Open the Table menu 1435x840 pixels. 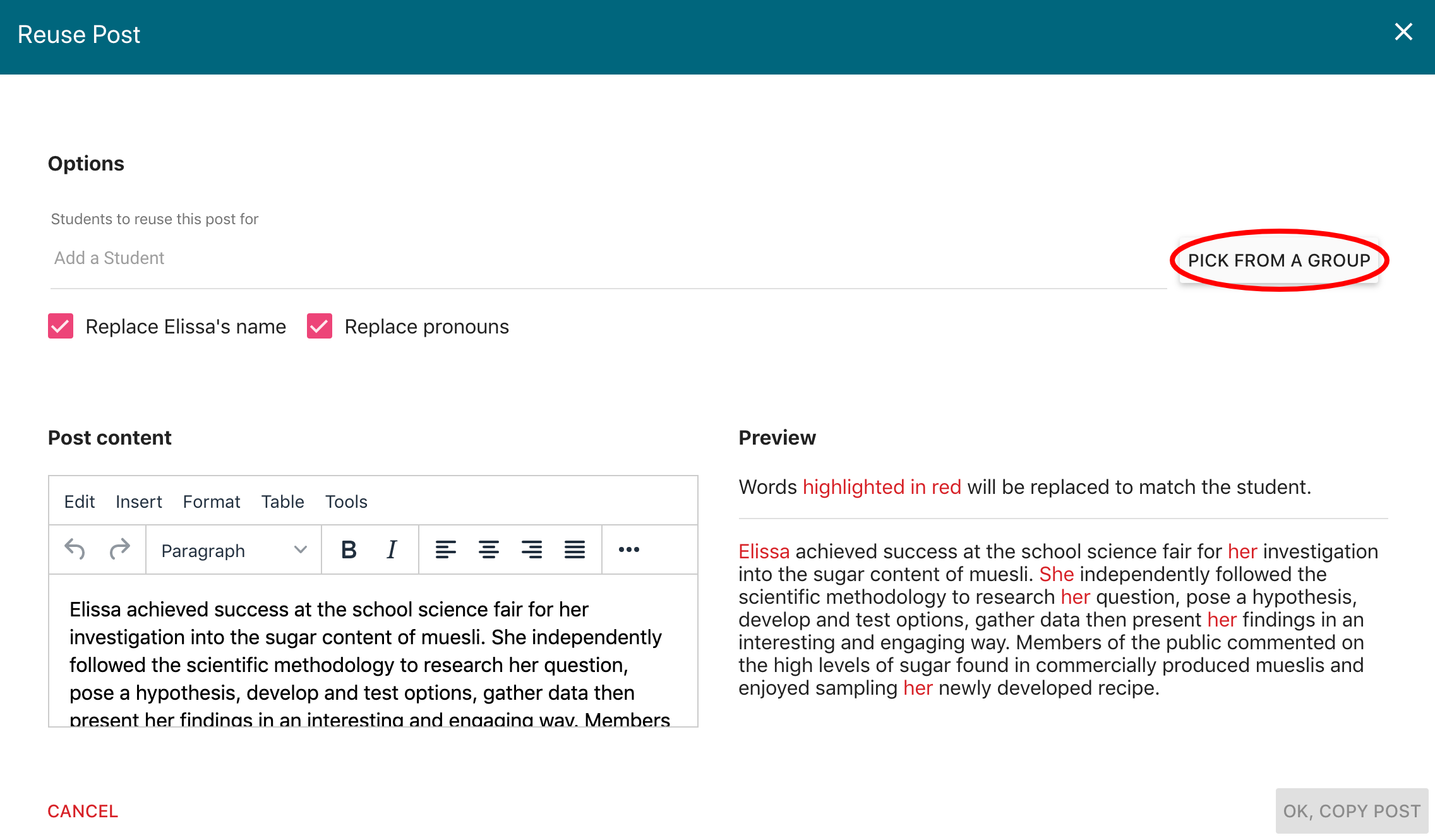pyautogui.click(x=282, y=501)
